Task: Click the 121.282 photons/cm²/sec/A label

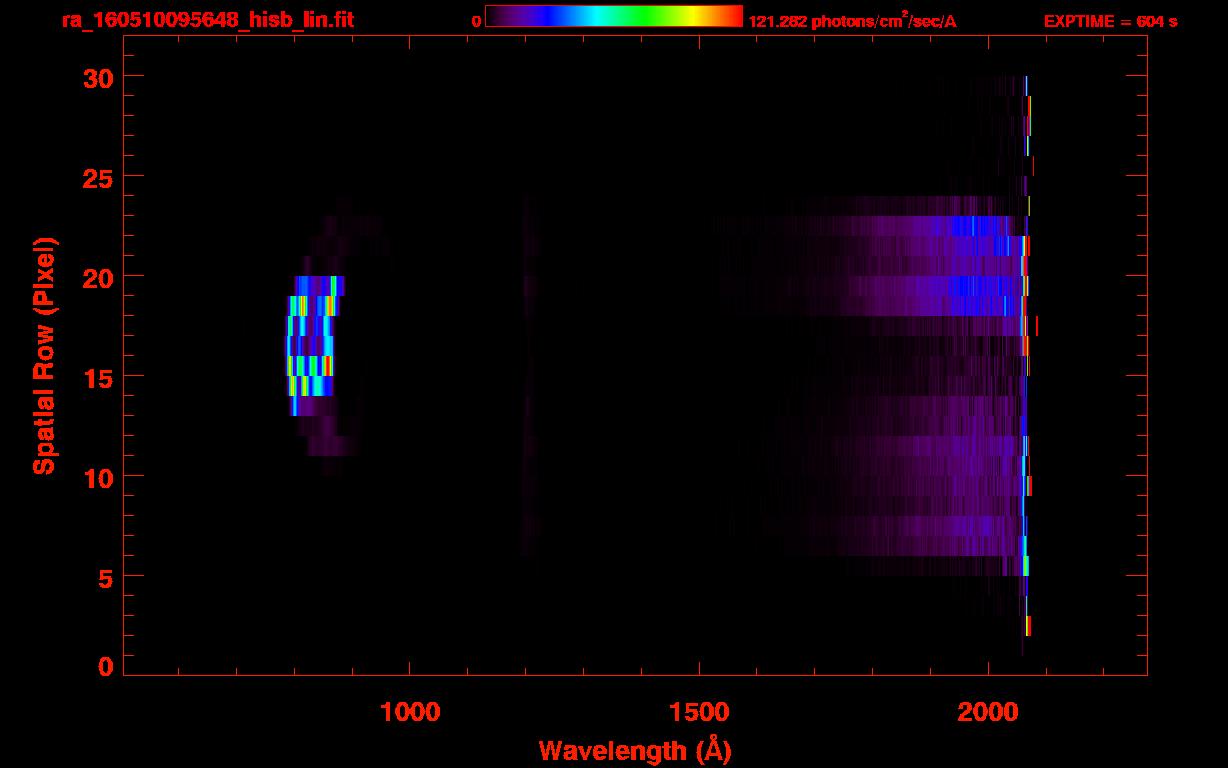Action: [852, 21]
